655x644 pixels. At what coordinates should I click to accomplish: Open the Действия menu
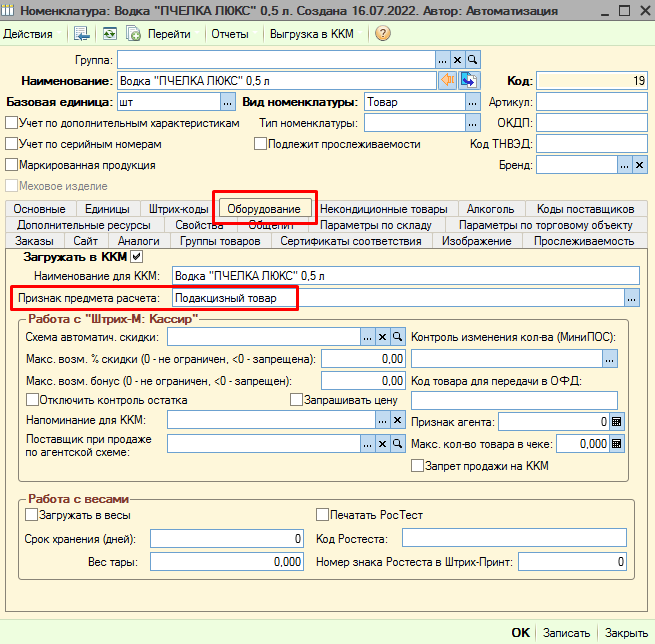click(28, 34)
